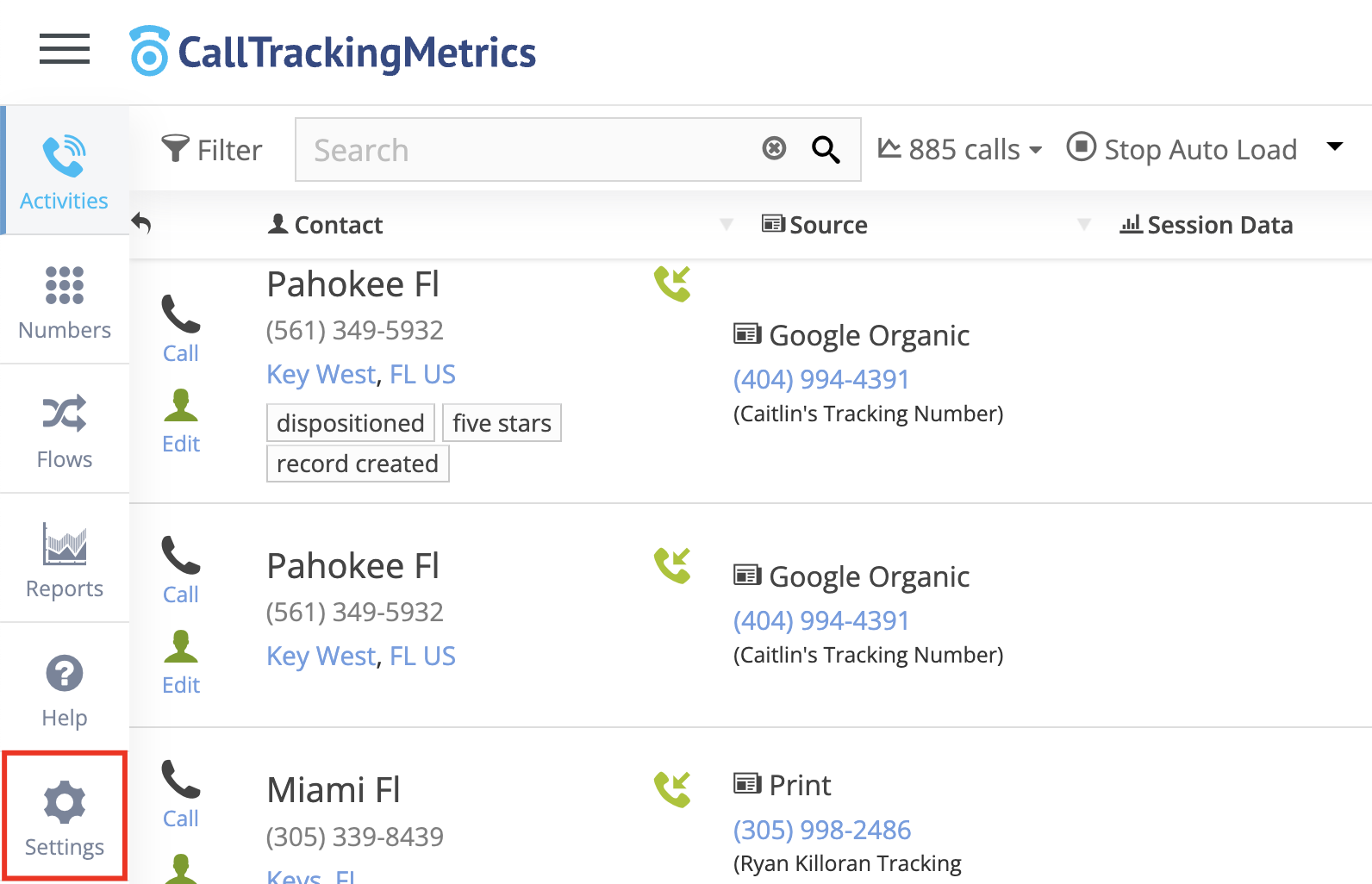Click the back arrow icon near Contact
This screenshot has width=1372, height=884.
pyautogui.click(x=141, y=224)
